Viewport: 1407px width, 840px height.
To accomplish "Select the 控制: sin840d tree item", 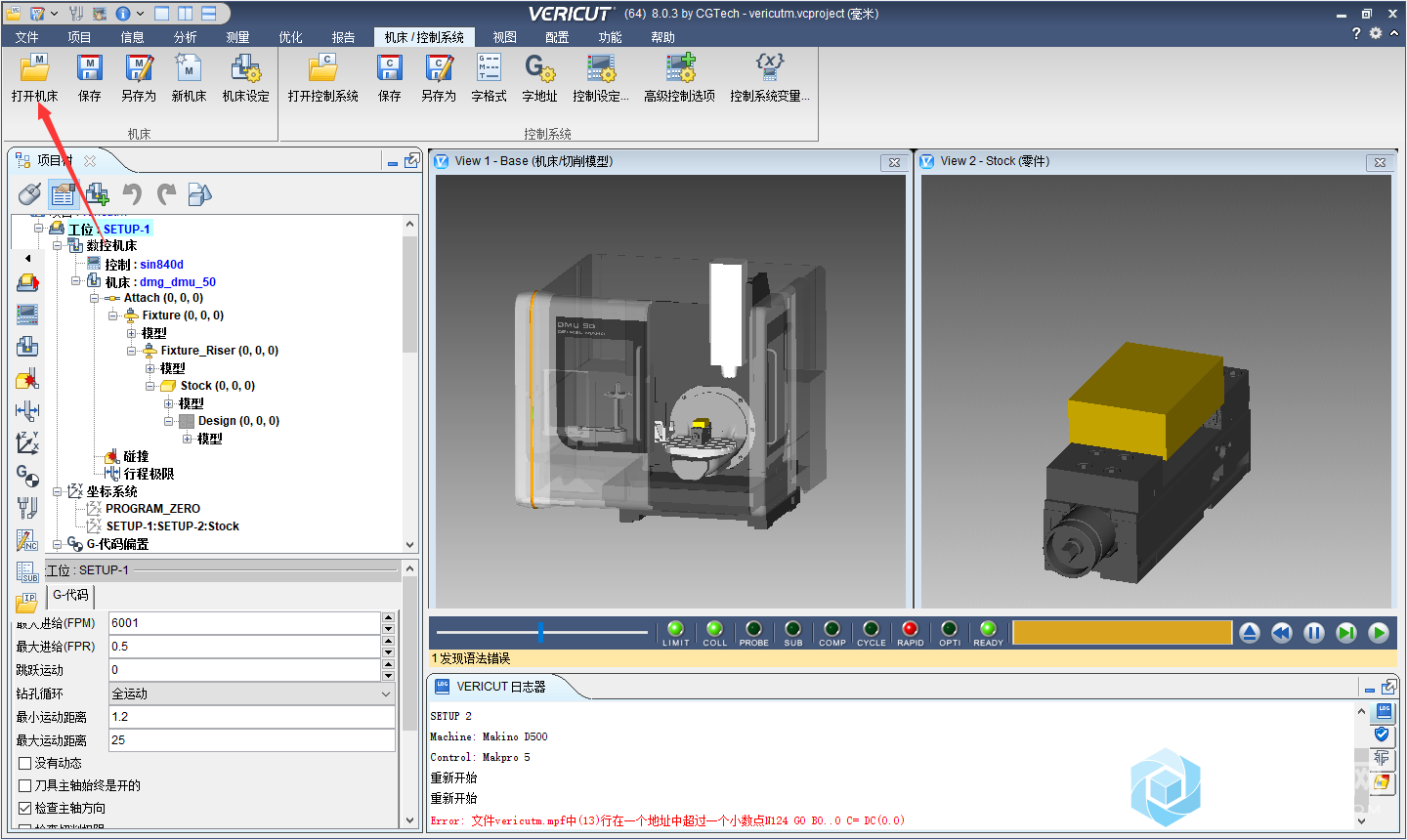I will (x=144, y=265).
